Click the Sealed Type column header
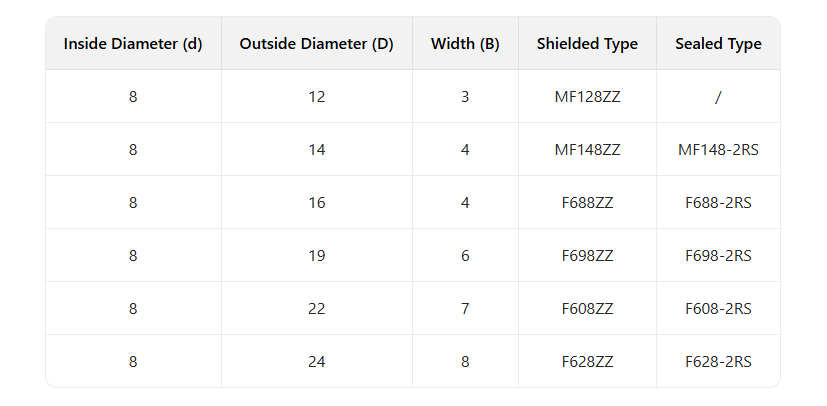 718,44
